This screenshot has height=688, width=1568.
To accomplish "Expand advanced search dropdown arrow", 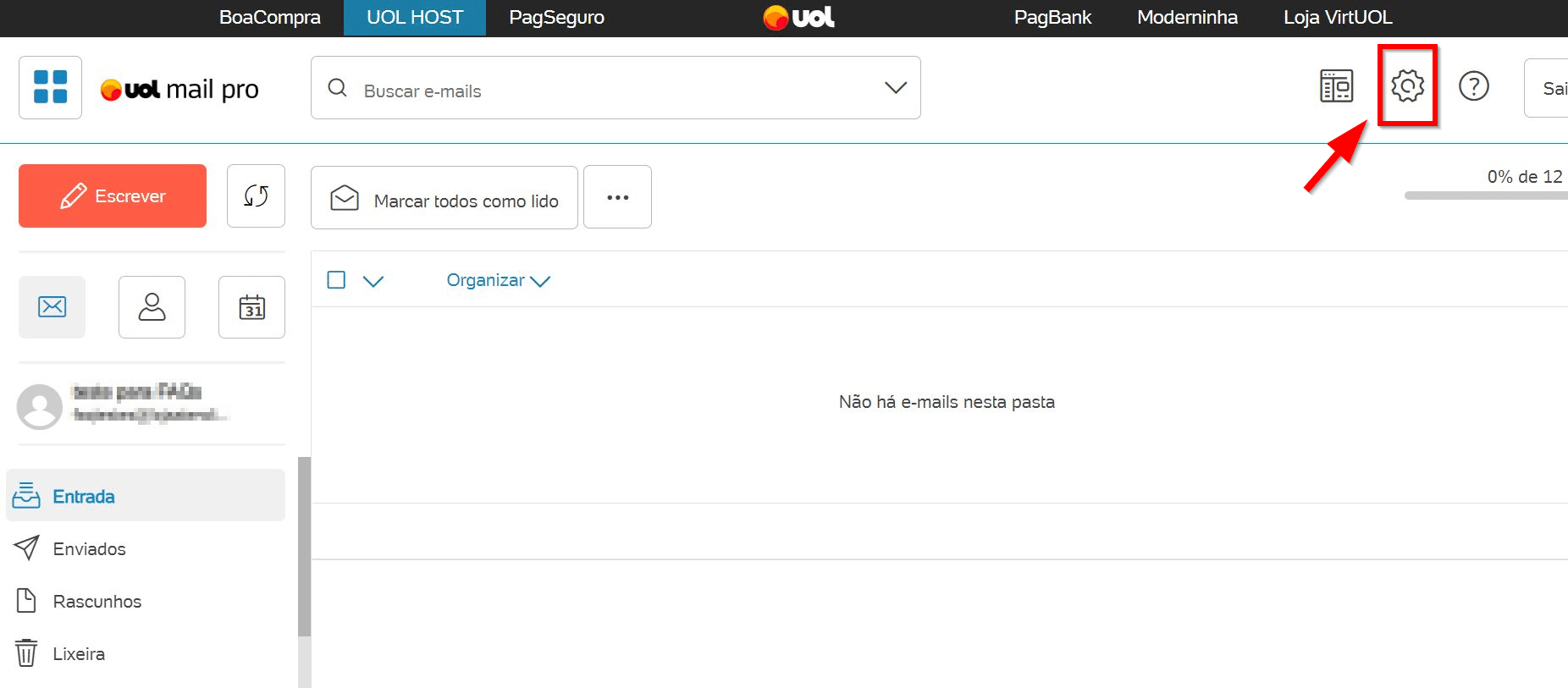I will tap(896, 87).
